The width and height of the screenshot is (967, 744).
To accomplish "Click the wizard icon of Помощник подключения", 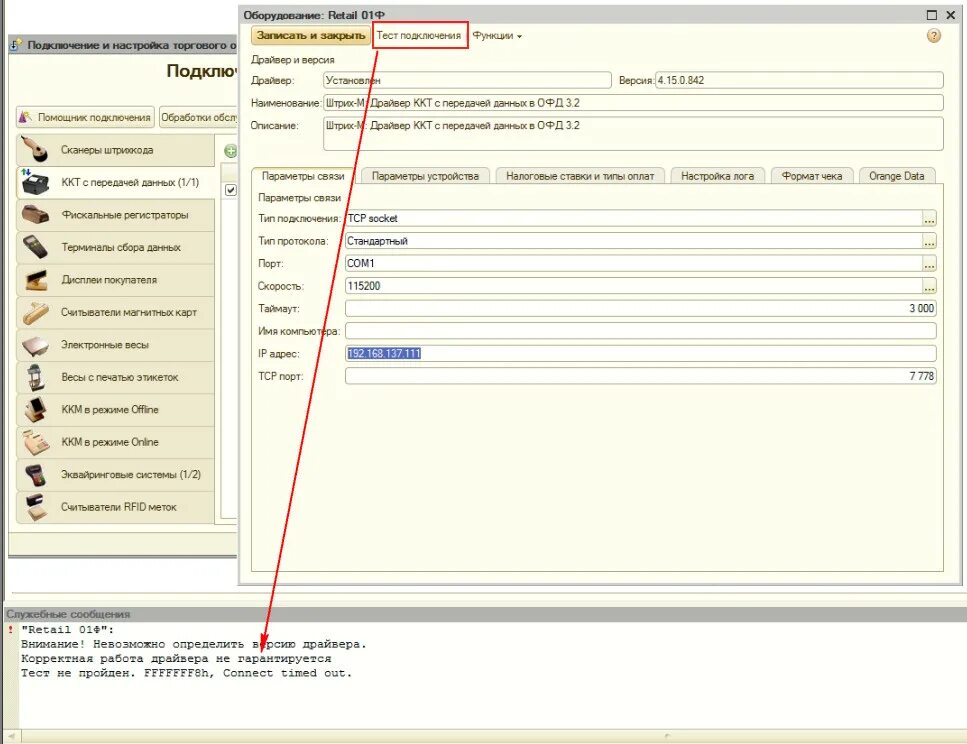I will (x=25, y=117).
